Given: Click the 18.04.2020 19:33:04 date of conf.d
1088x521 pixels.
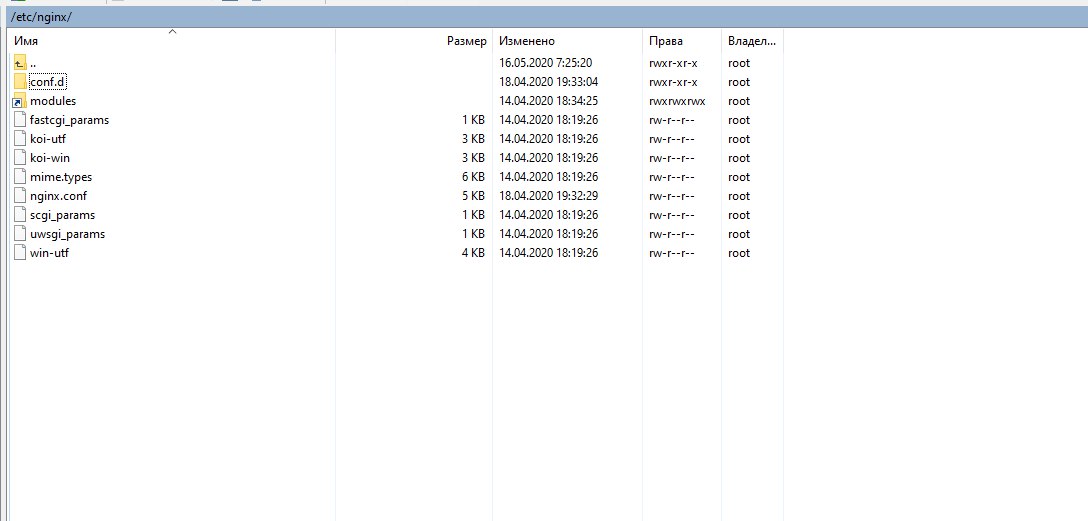Looking at the screenshot, I should click(548, 82).
